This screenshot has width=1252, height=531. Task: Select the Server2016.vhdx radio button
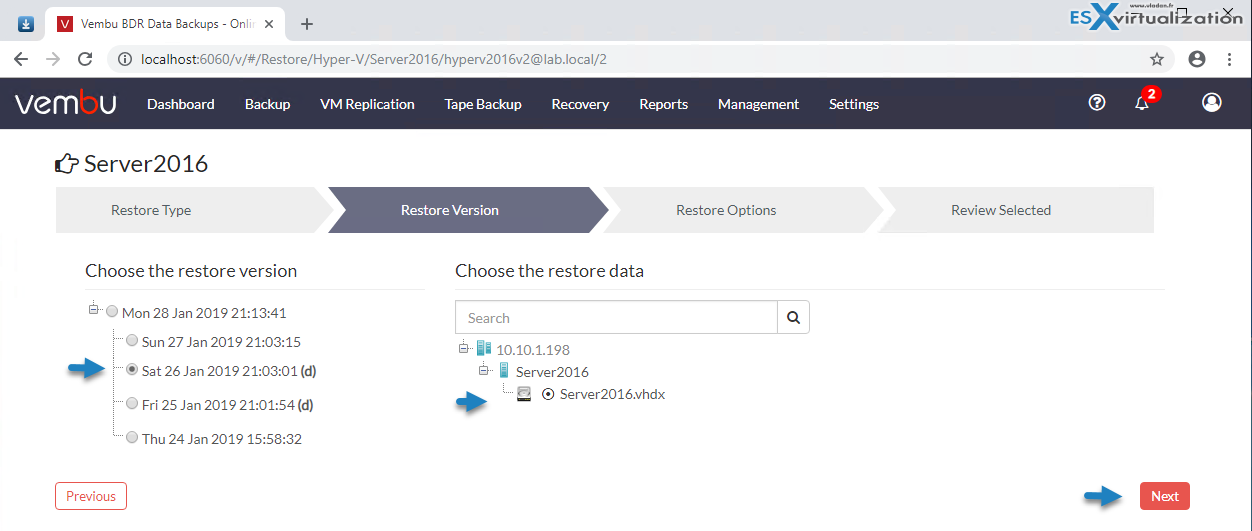(547, 394)
